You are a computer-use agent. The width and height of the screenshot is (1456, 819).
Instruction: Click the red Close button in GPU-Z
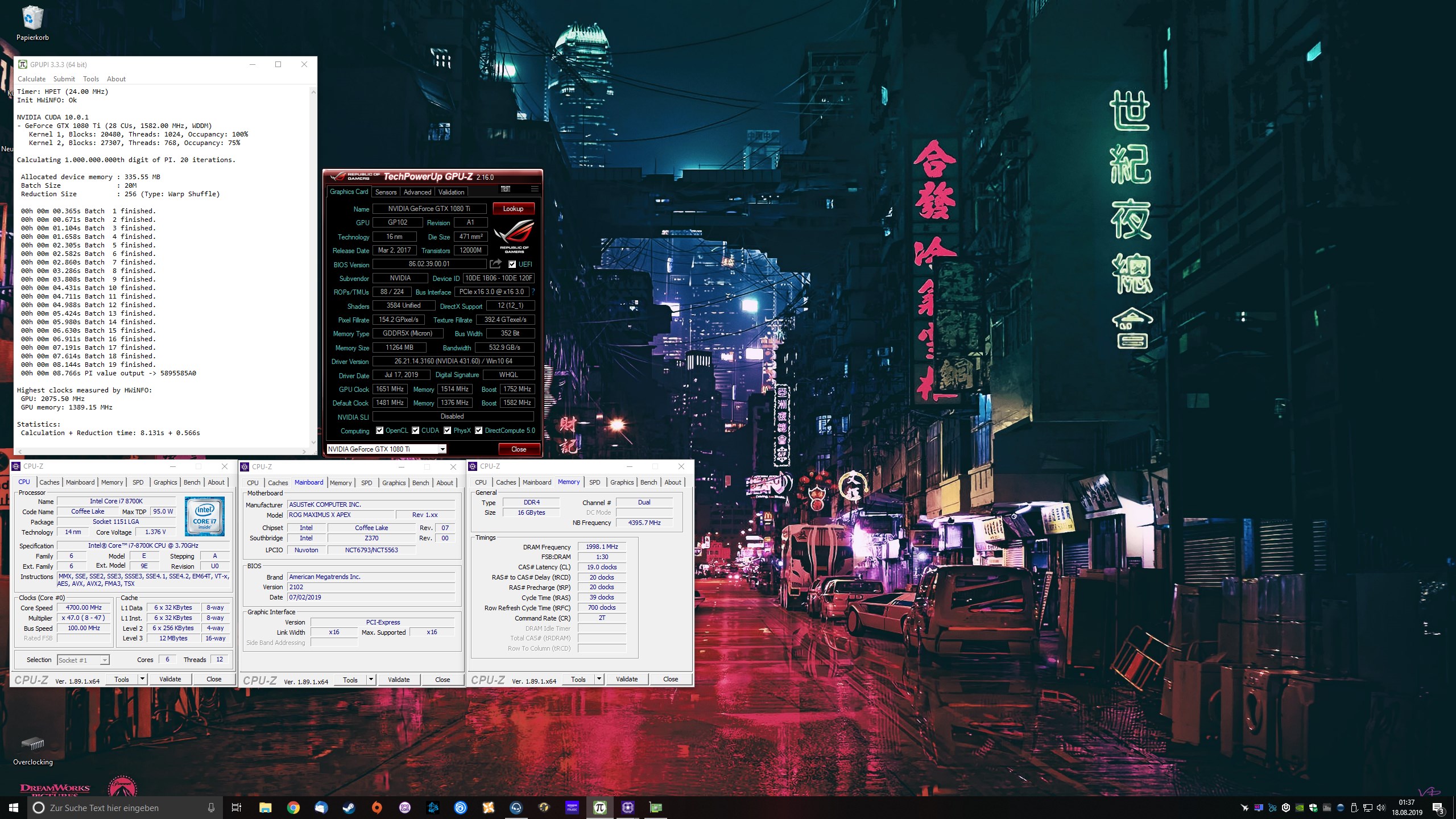(519, 449)
